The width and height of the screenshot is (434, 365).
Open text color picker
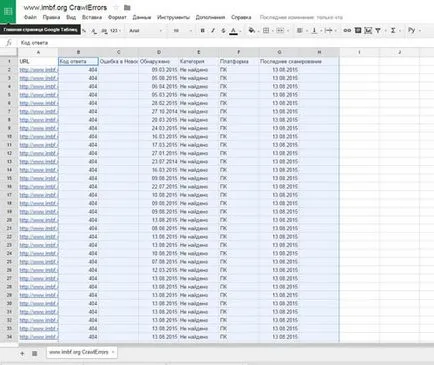[x=234, y=31]
